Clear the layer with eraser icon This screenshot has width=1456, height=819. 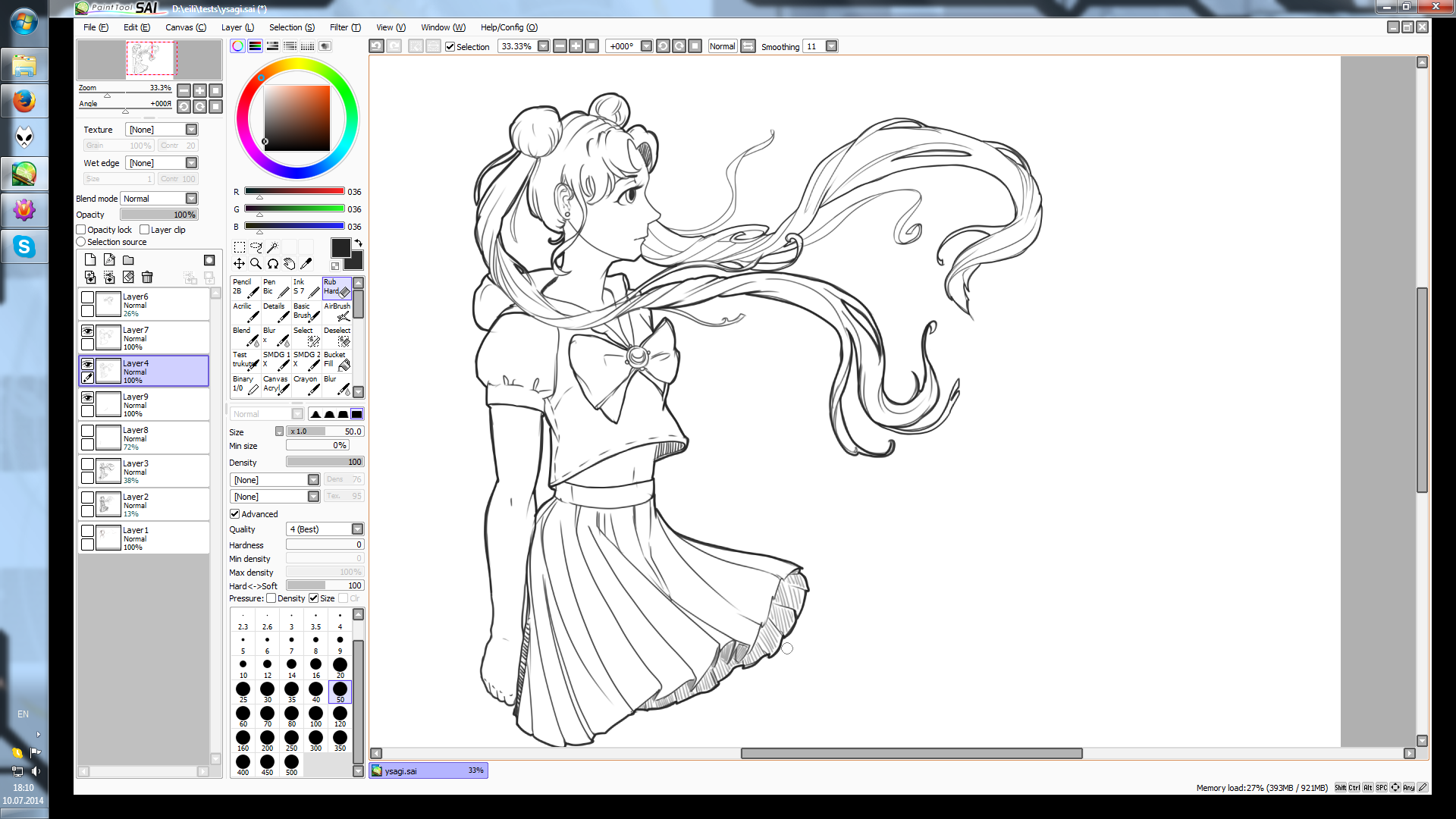pos(128,278)
